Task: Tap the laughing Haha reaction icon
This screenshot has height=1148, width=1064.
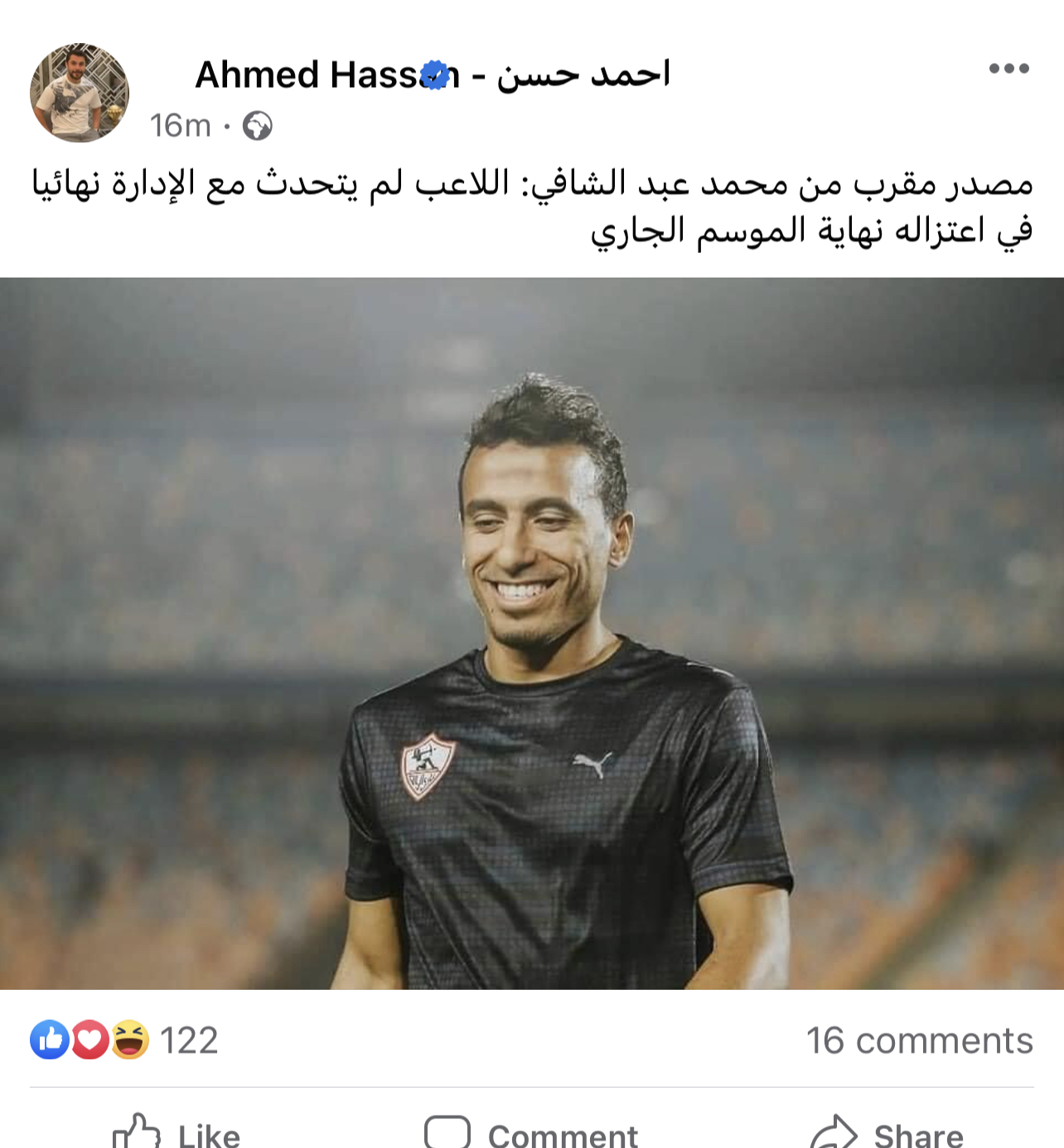Action: tap(130, 1039)
